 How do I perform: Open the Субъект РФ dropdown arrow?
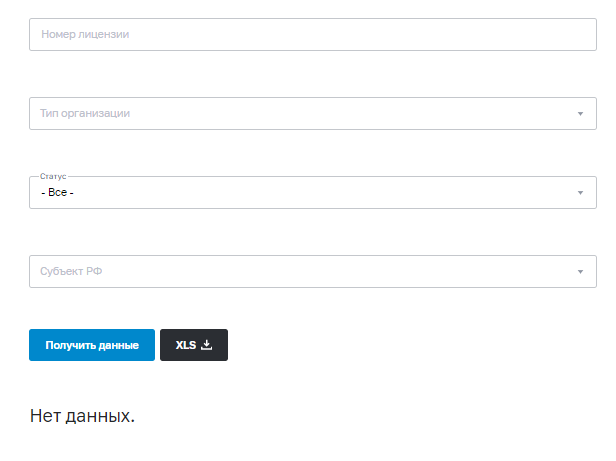(580, 272)
